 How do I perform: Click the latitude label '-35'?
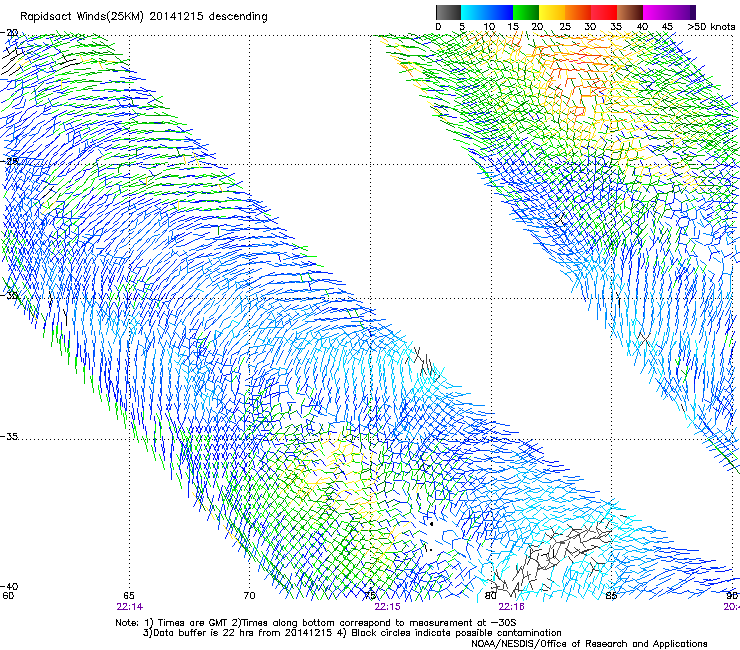[9, 437]
